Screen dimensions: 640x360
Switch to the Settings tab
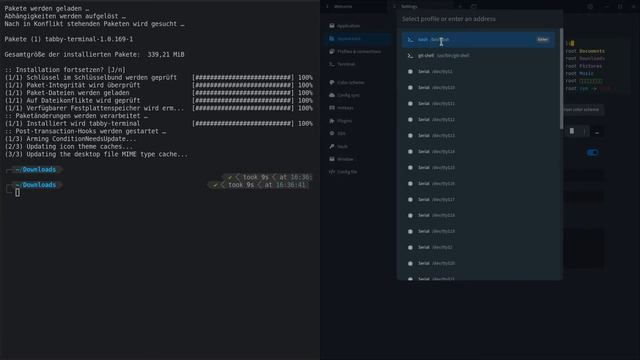click(x=409, y=7)
